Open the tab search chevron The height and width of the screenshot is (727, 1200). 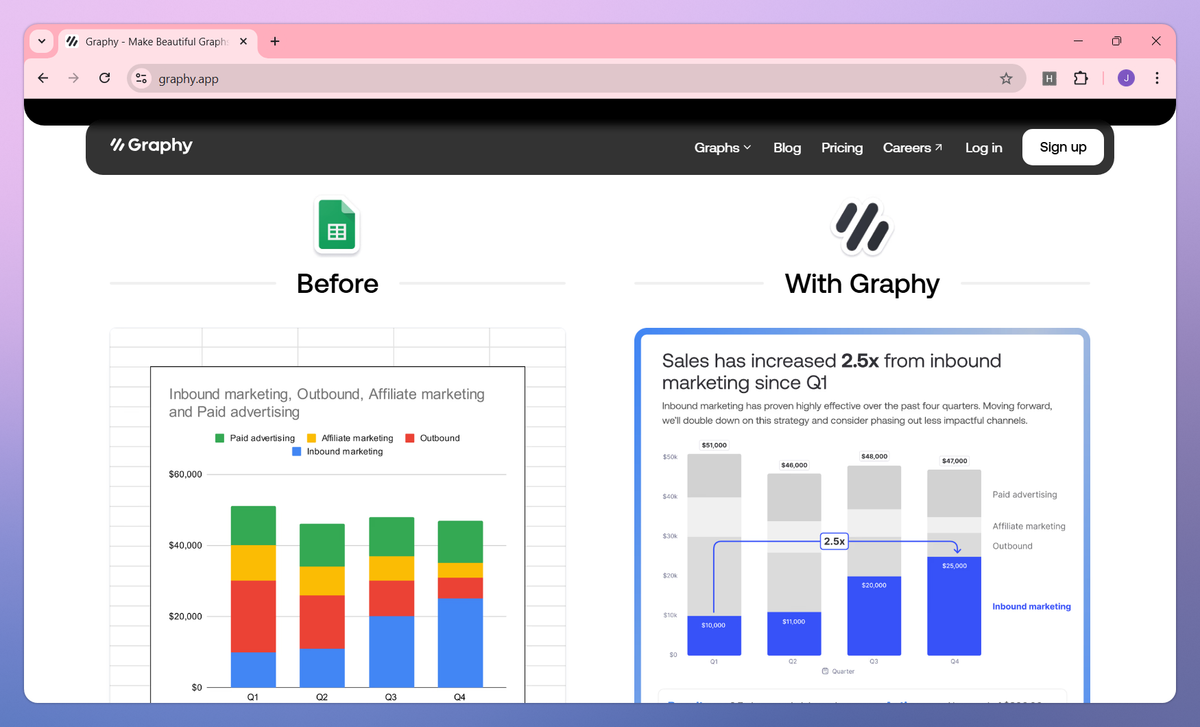(41, 41)
